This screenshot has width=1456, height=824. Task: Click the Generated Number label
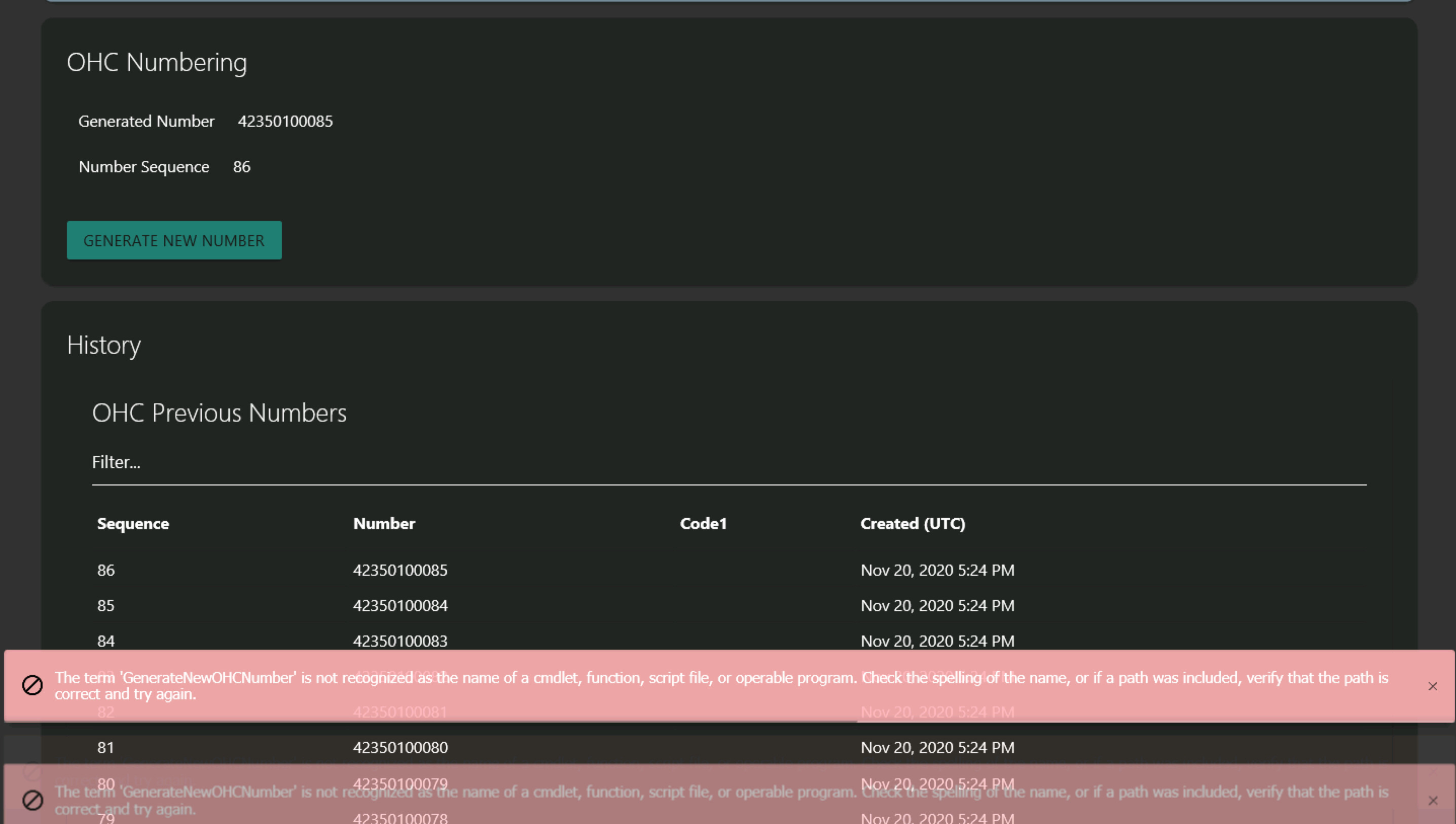(x=146, y=121)
